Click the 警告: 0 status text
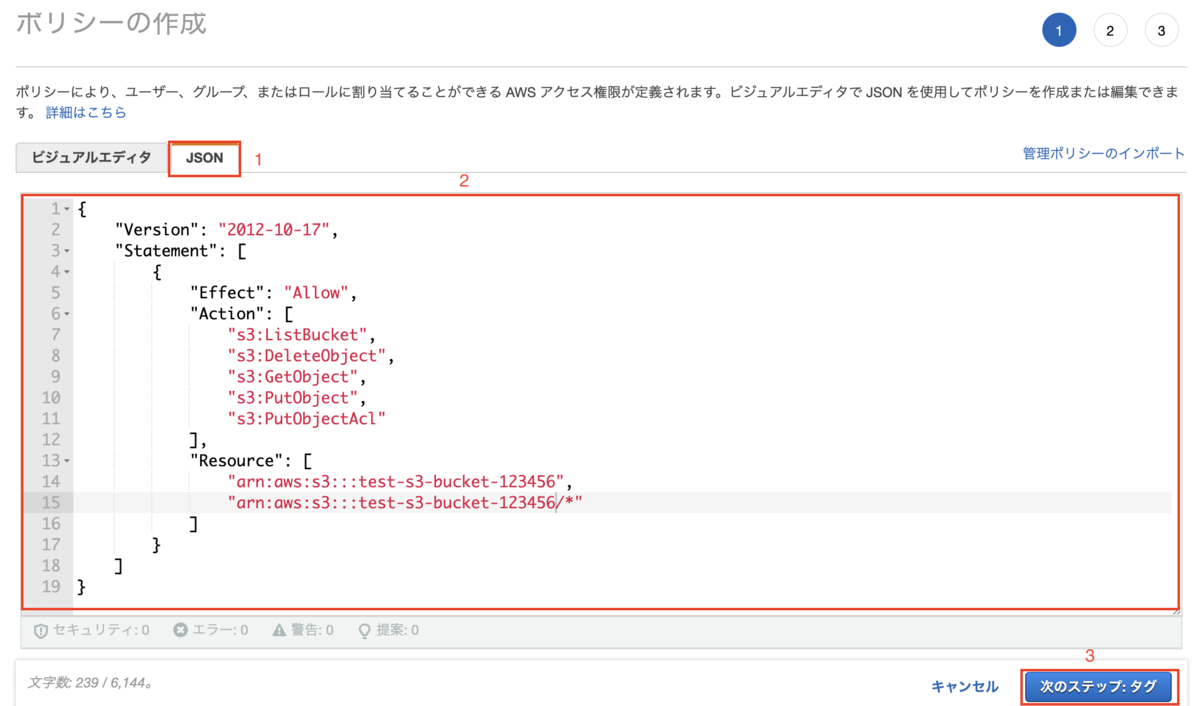The height and width of the screenshot is (706, 1200). (312, 631)
